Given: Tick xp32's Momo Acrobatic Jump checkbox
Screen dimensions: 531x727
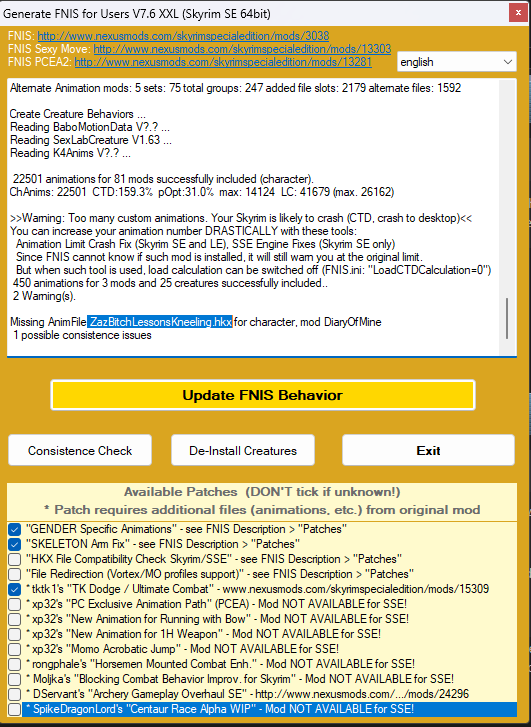Looking at the screenshot, I should (x=14, y=649).
